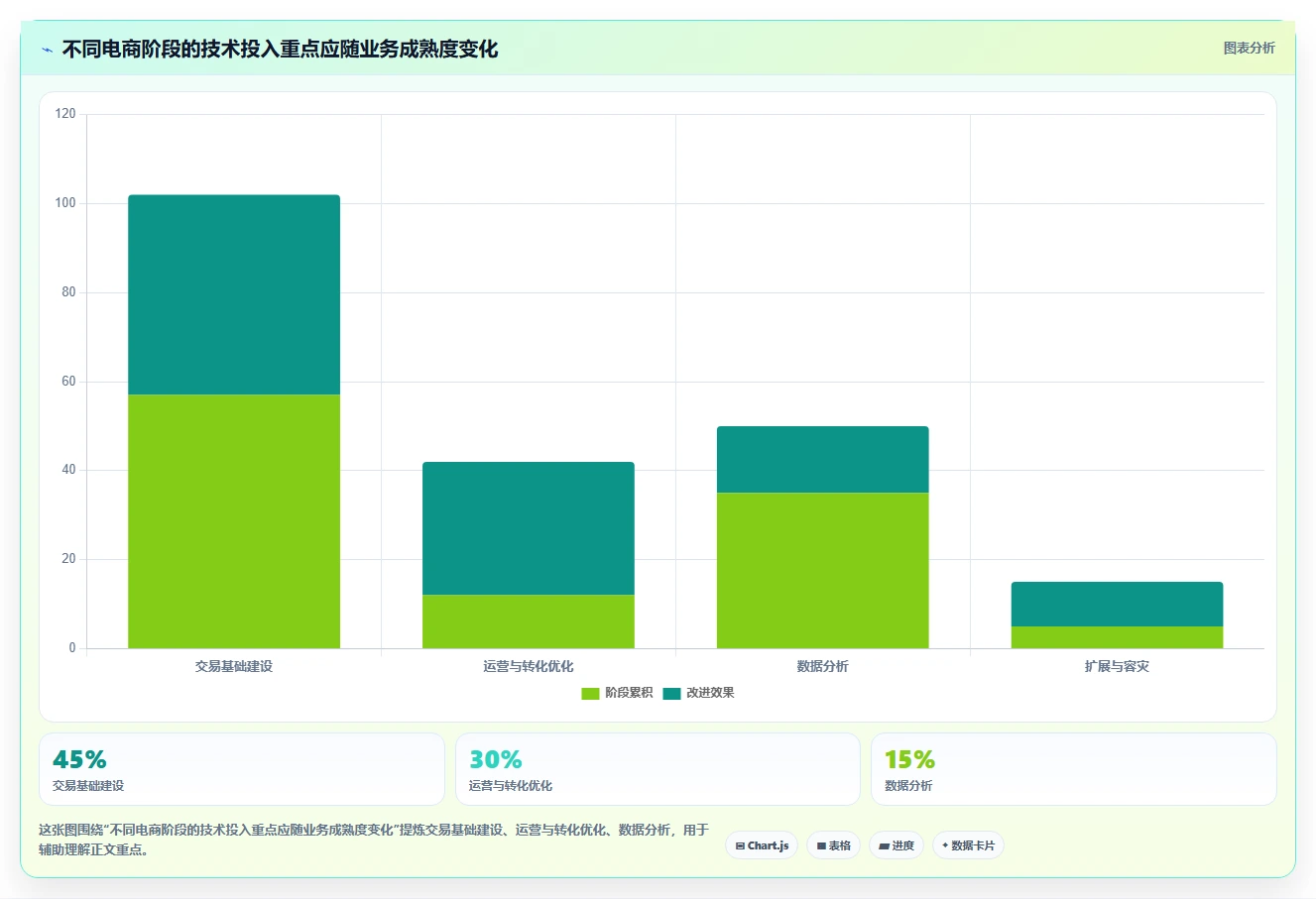Click the 120 y-axis tick label

tap(65, 114)
